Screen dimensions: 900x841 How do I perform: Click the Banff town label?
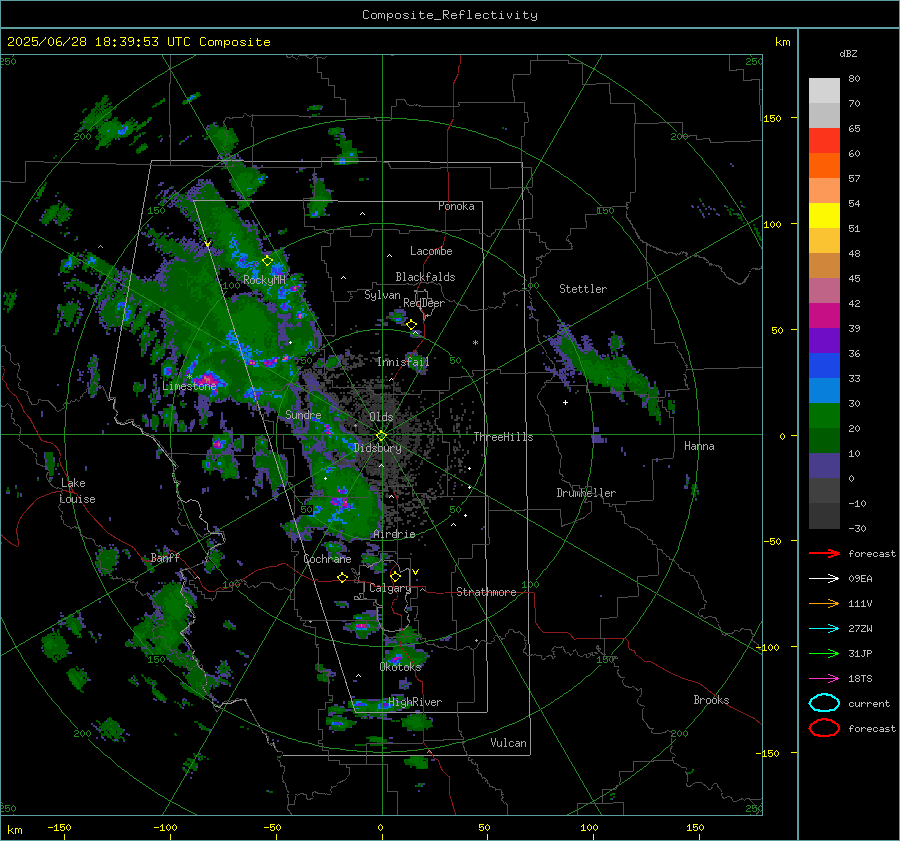165,558
